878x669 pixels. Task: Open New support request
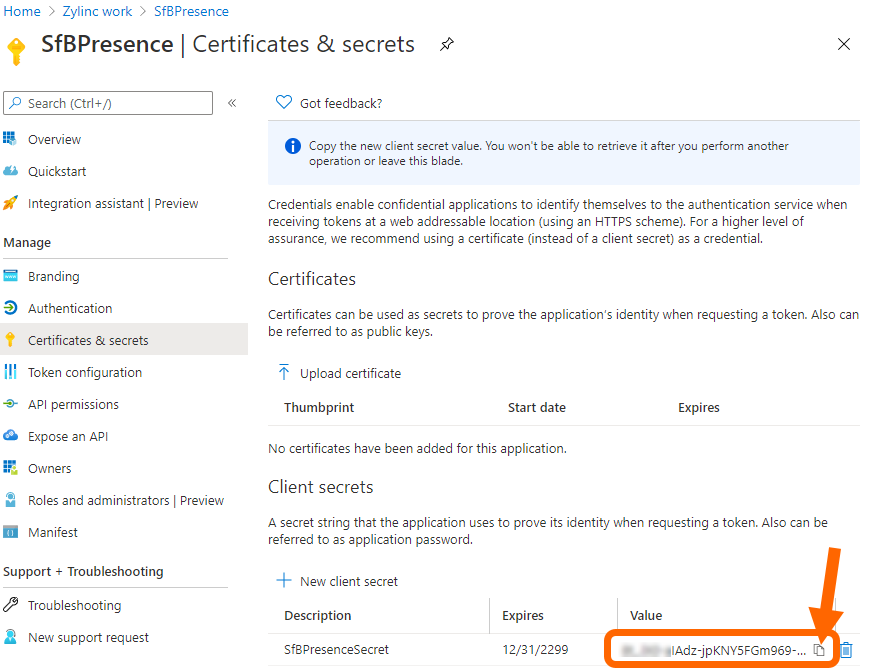pos(88,637)
